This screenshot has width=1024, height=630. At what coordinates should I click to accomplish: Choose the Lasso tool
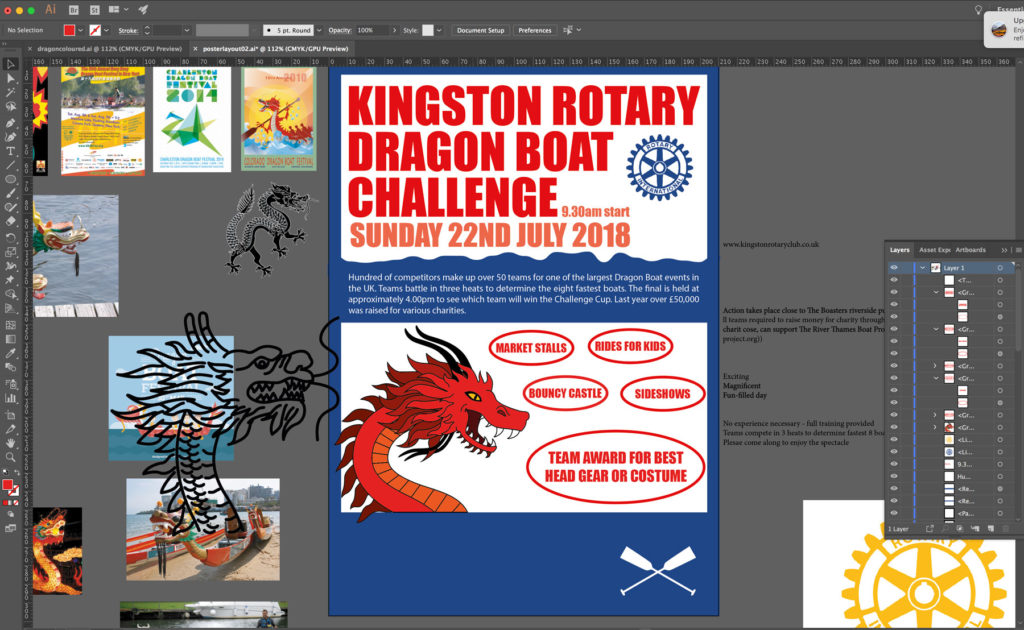pos(10,106)
